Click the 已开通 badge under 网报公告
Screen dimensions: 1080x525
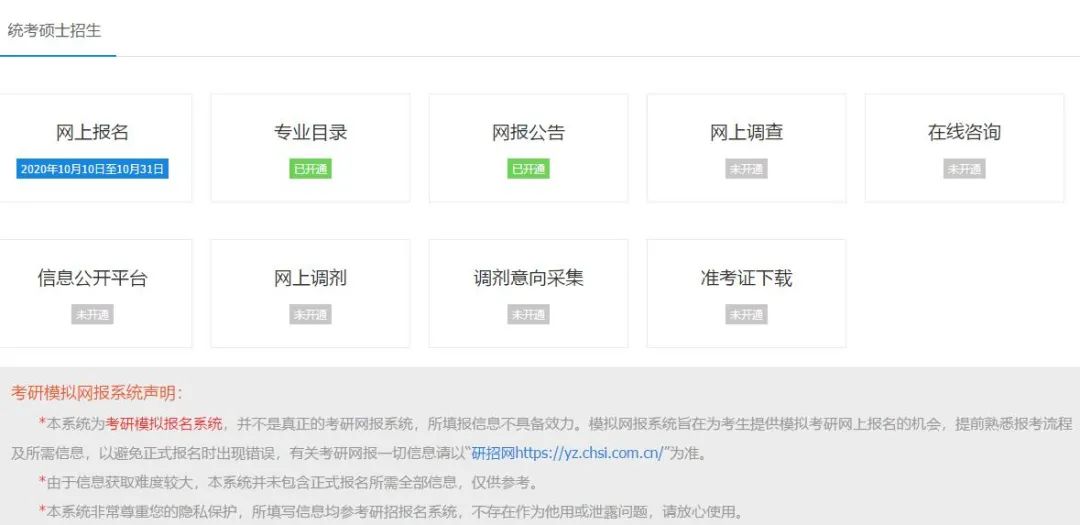tap(528, 169)
